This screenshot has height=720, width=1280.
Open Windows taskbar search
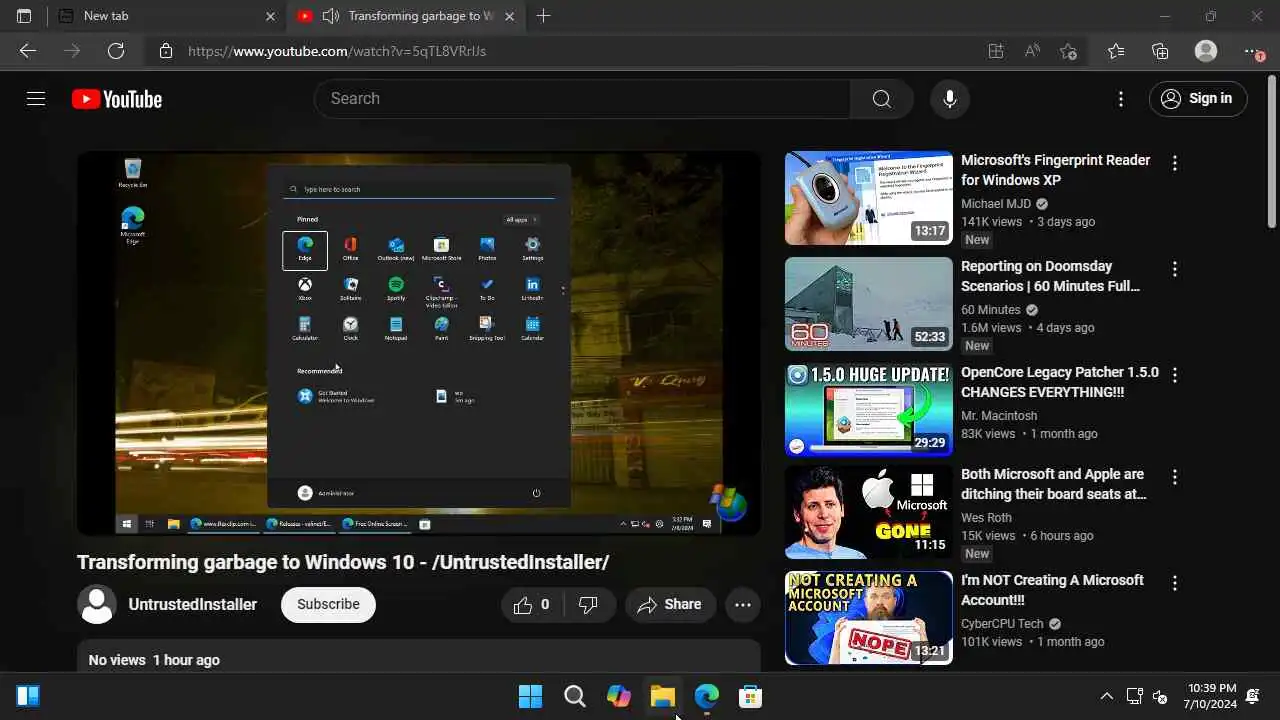(575, 696)
